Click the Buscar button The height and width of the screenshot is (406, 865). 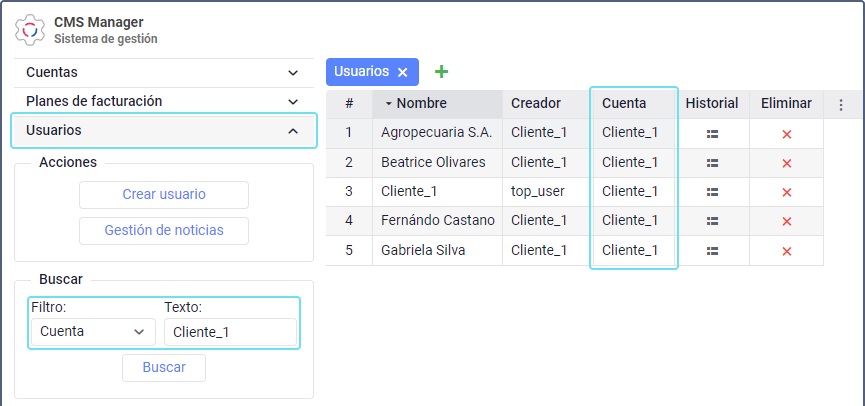coord(164,368)
